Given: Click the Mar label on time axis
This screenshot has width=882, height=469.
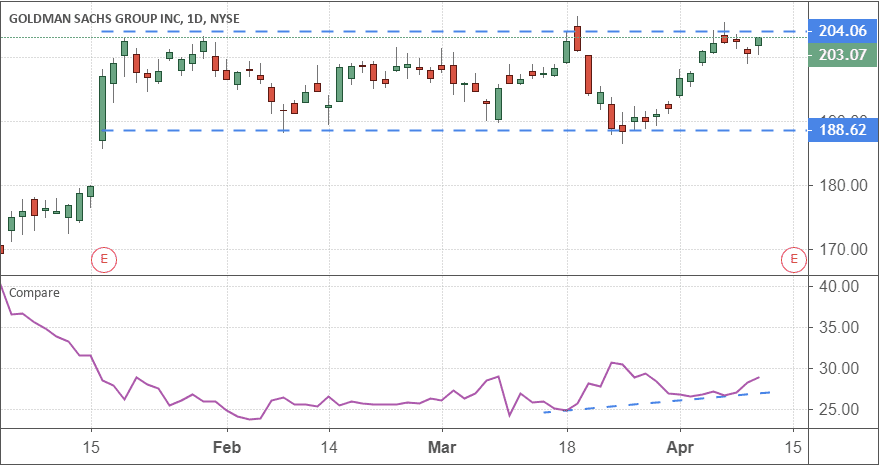Looking at the screenshot, I should coord(442,448).
